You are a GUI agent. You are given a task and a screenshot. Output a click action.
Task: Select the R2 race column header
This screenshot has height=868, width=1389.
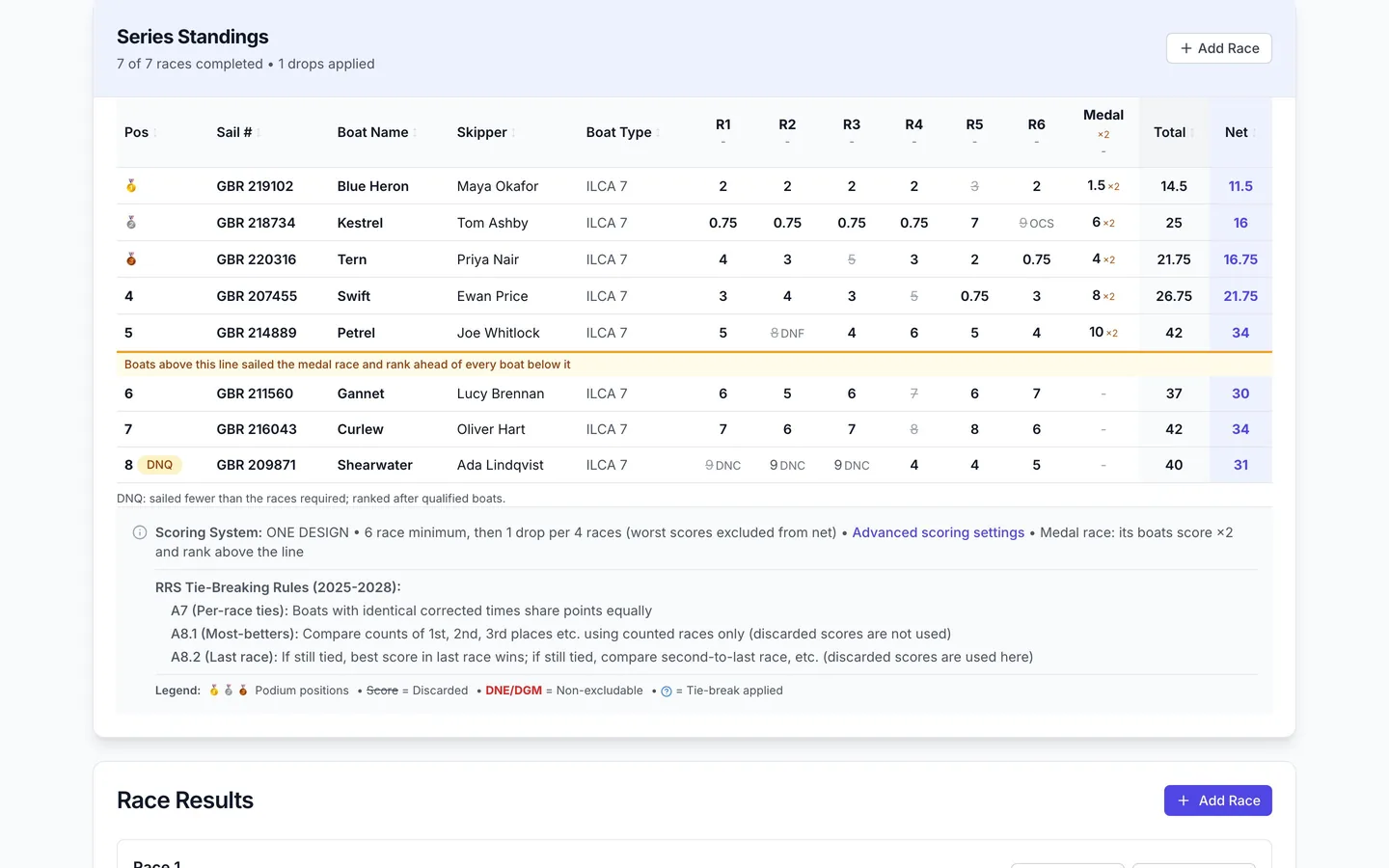click(x=787, y=131)
